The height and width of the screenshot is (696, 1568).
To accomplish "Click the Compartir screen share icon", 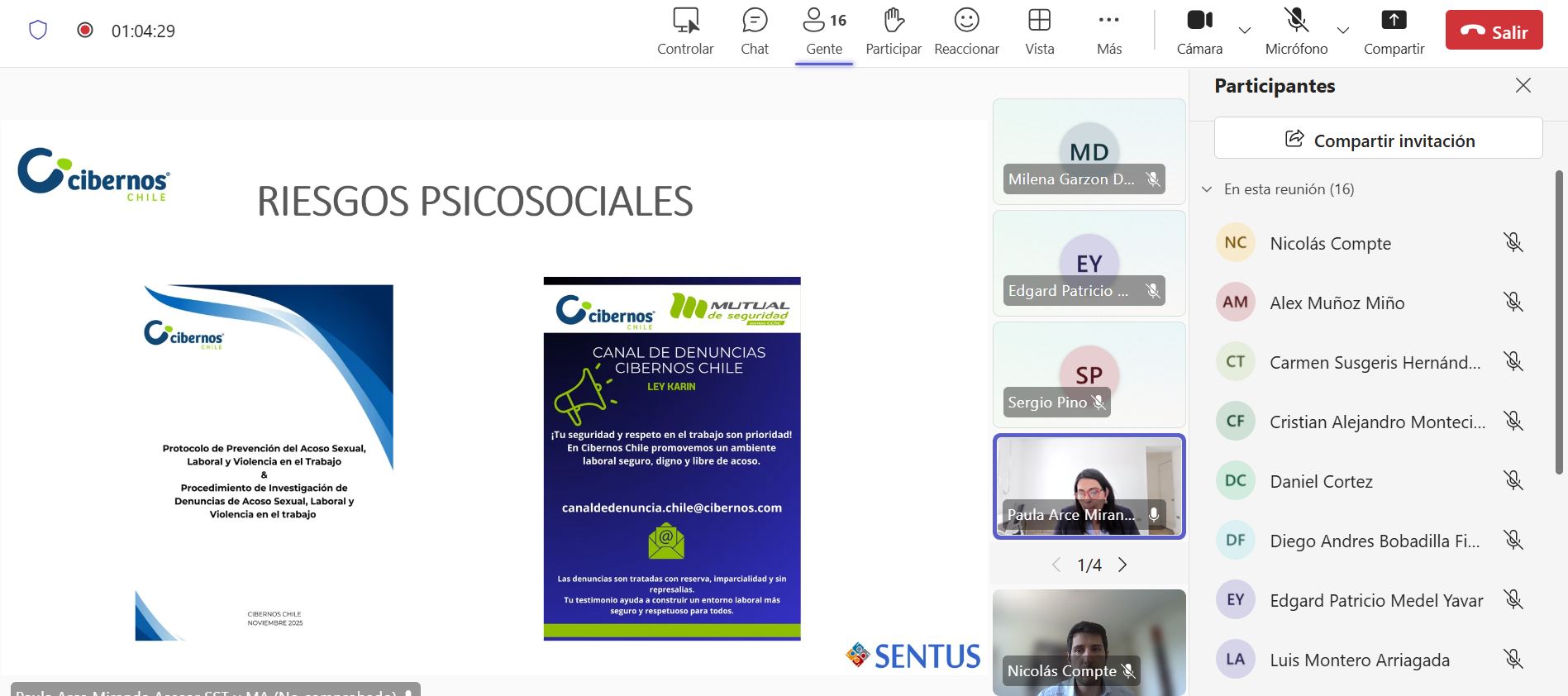I will point(1394,21).
